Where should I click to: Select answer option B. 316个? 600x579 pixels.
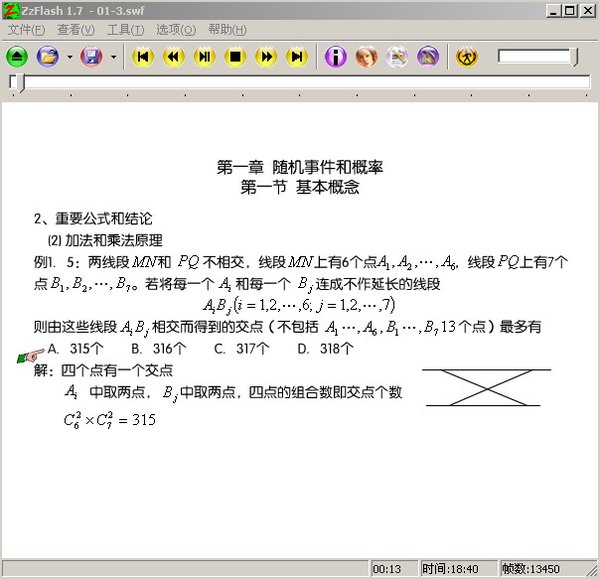[x=159, y=349]
